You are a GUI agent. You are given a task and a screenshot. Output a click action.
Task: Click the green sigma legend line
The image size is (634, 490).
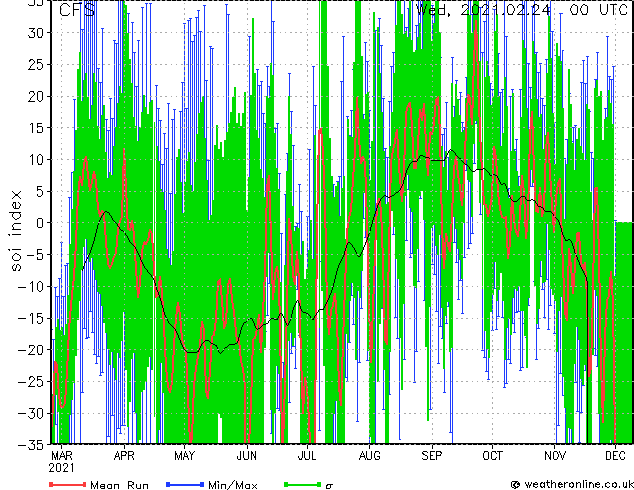click(x=302, y=484)
